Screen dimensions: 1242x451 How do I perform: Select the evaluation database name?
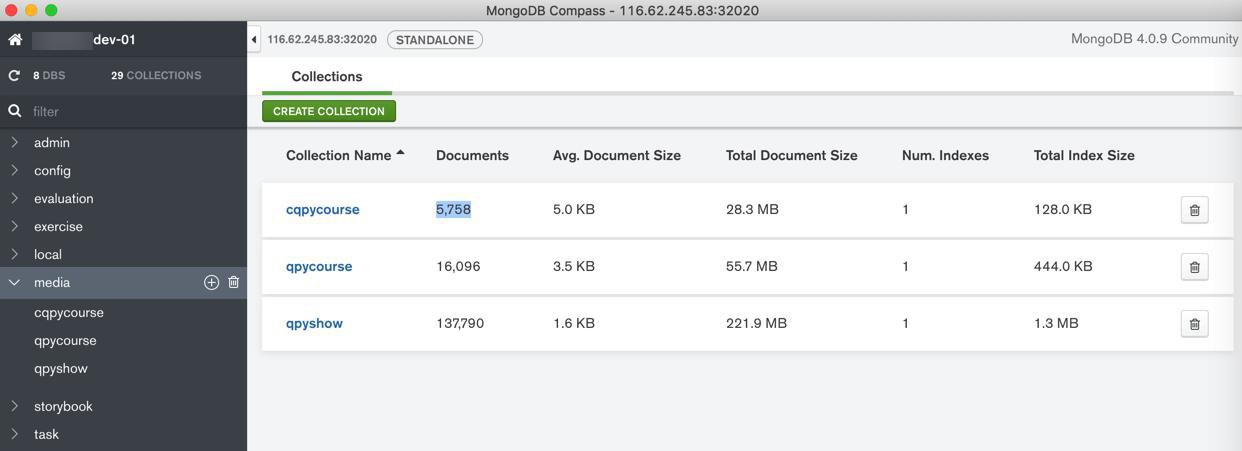(x=64, y=199)
